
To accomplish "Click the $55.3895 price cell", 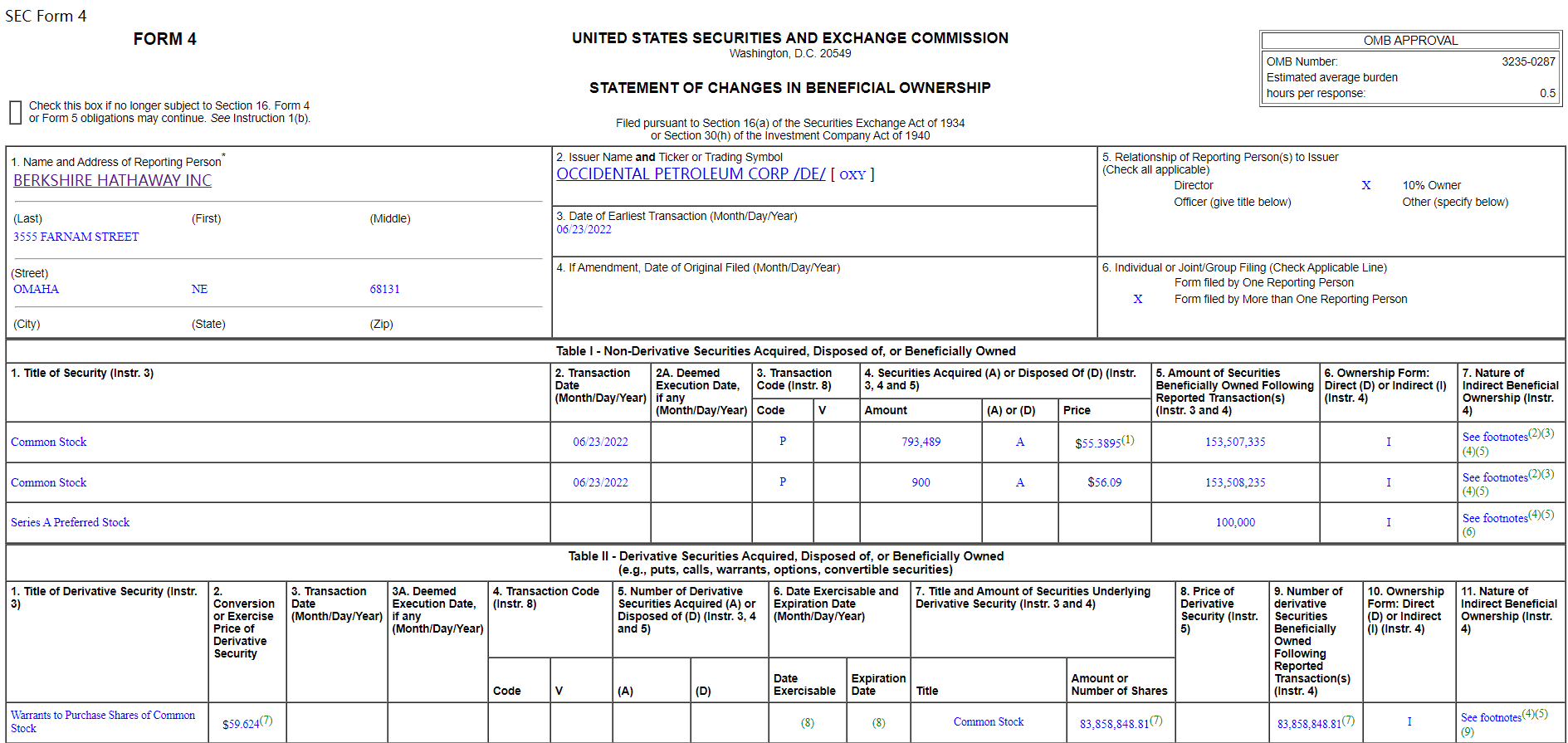I will click(x=1098, y=443).
